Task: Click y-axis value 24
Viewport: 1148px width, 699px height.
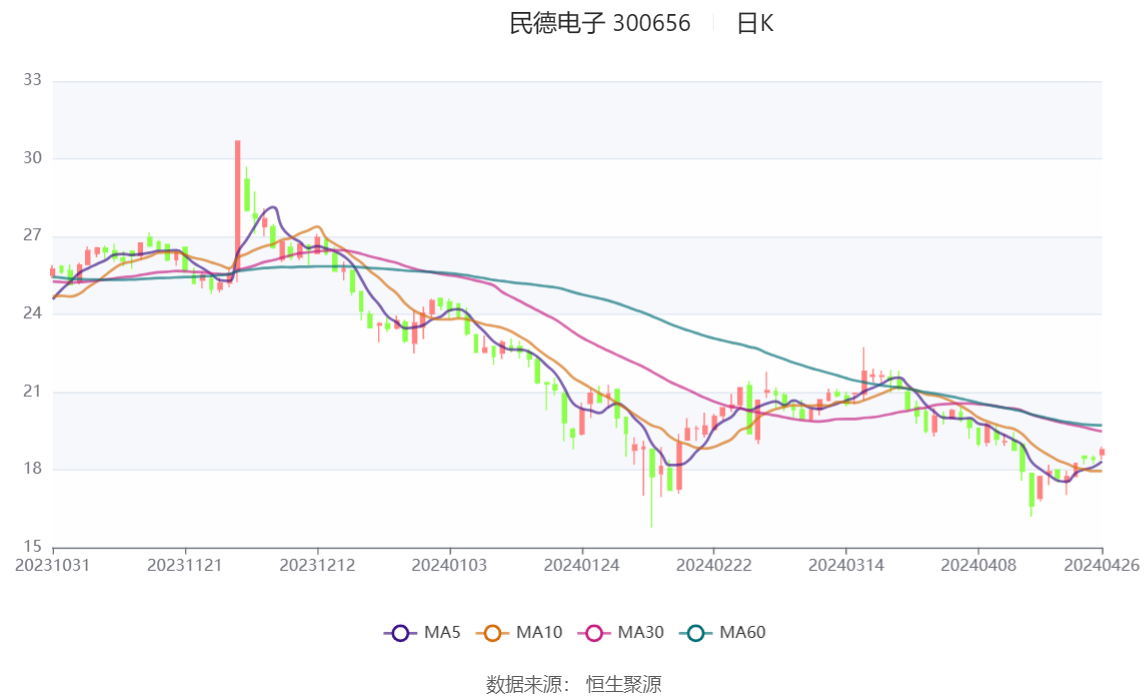Action: [32, 313]
